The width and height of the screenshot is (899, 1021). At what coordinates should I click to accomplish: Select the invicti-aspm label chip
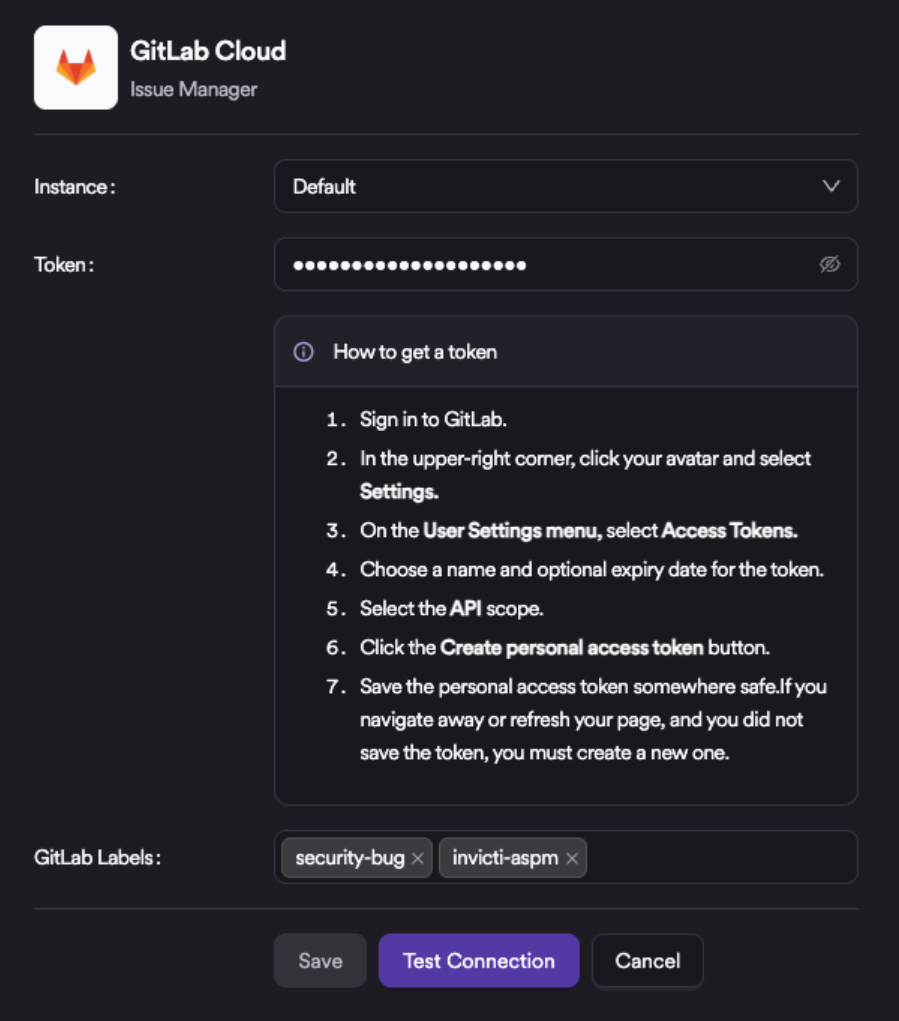(x=504, y=858)
